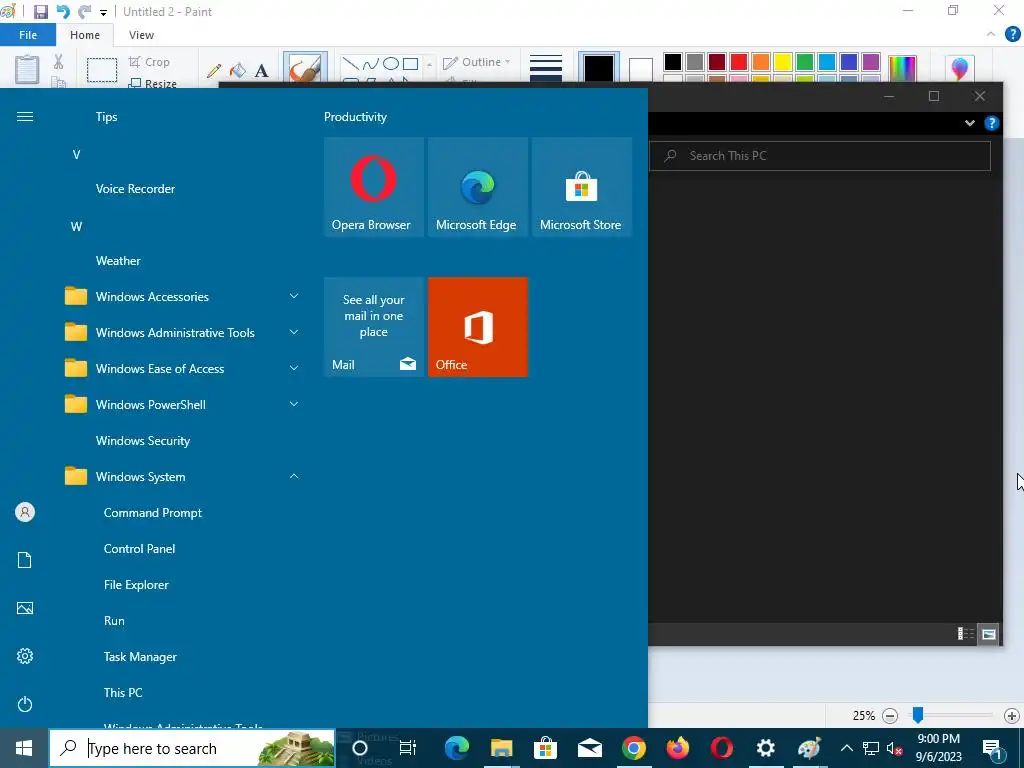Click the user account icon in Start

click(25, 512)
